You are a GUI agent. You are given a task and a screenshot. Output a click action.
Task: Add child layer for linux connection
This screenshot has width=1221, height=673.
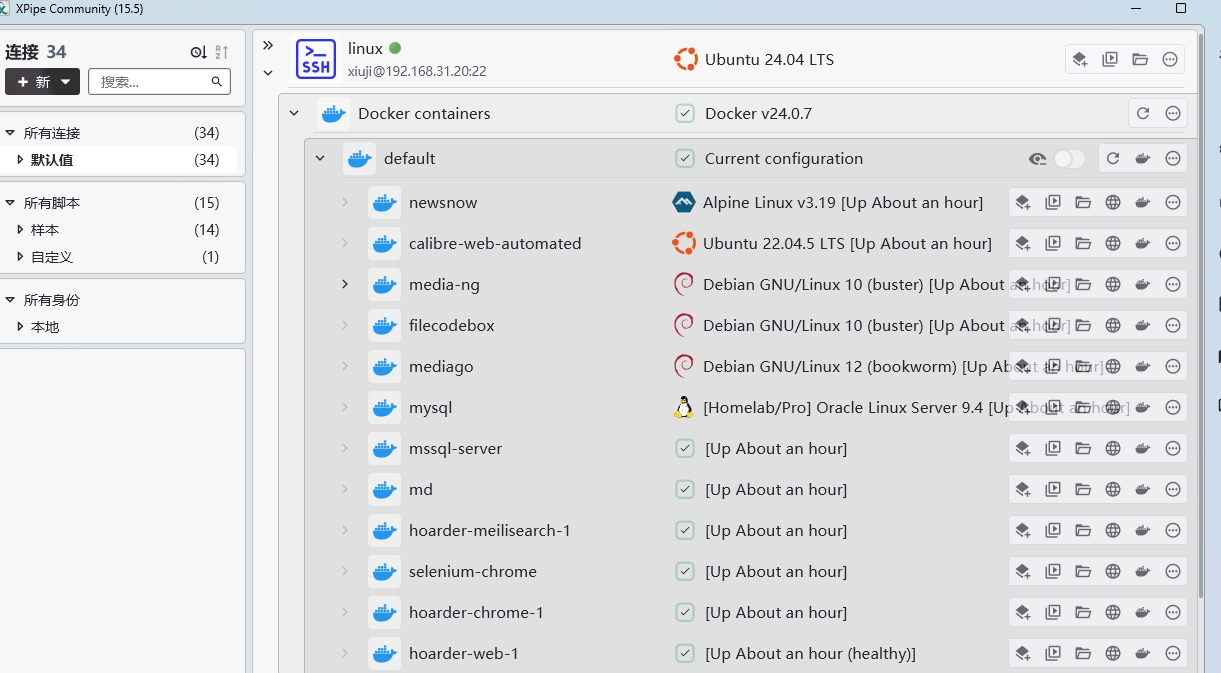tap(1080, 59)
